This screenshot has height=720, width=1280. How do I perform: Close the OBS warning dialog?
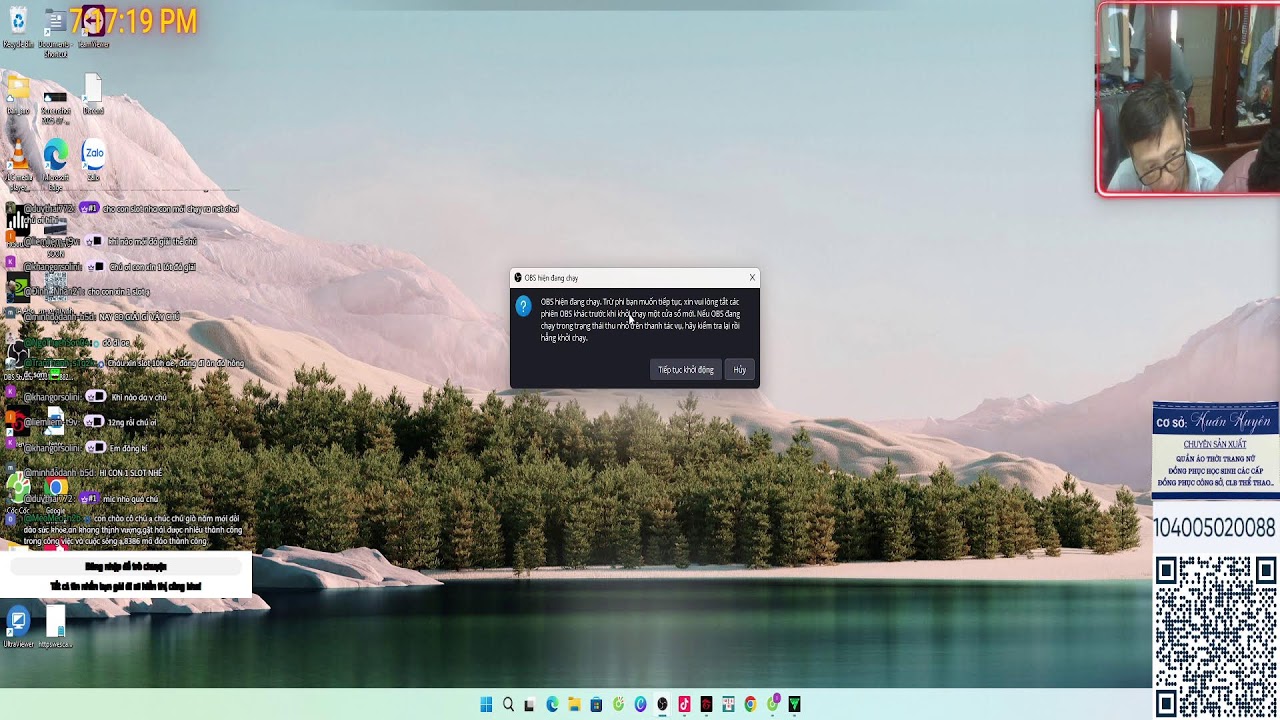[x=752, y=278]
